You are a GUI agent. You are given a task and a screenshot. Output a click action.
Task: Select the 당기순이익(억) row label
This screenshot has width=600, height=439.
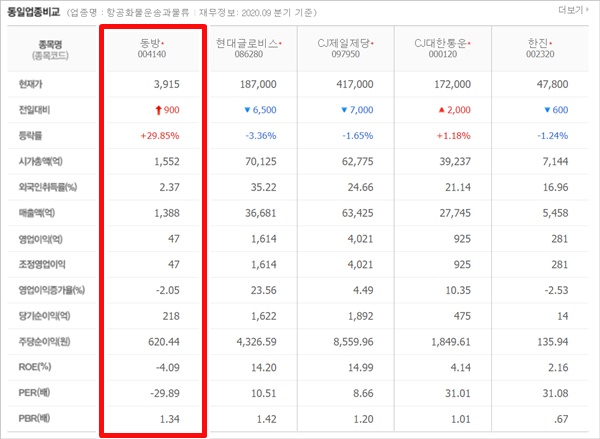tap(44, 316)
